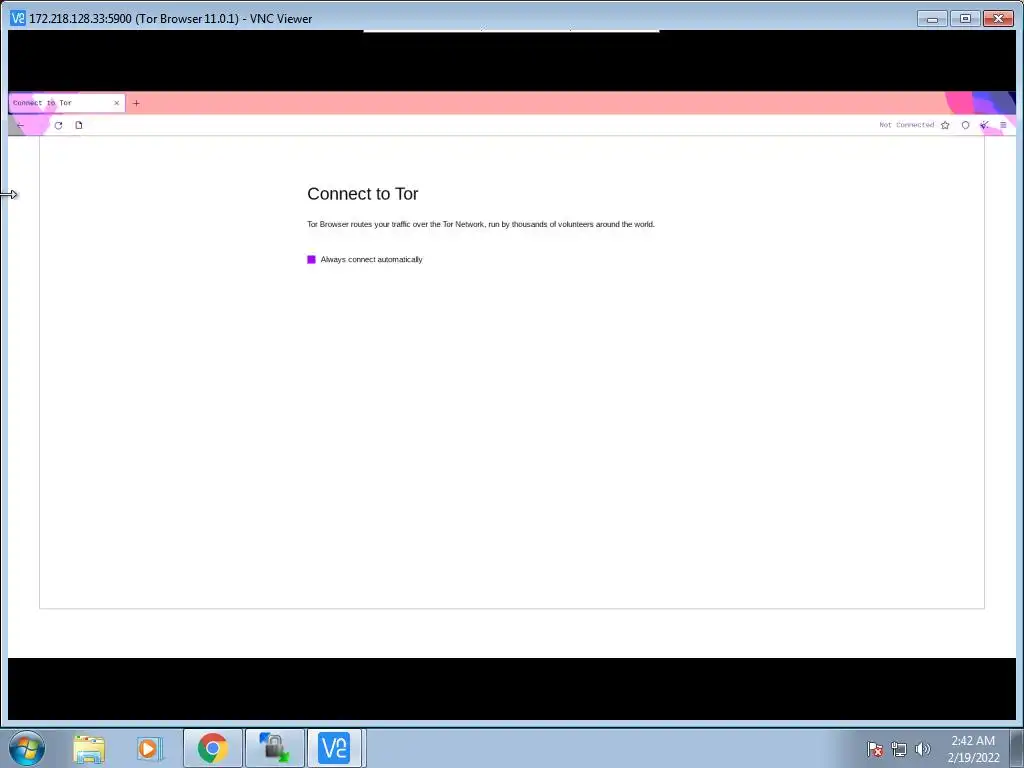Bookmark the page with the star icon

tap(945, 125)
